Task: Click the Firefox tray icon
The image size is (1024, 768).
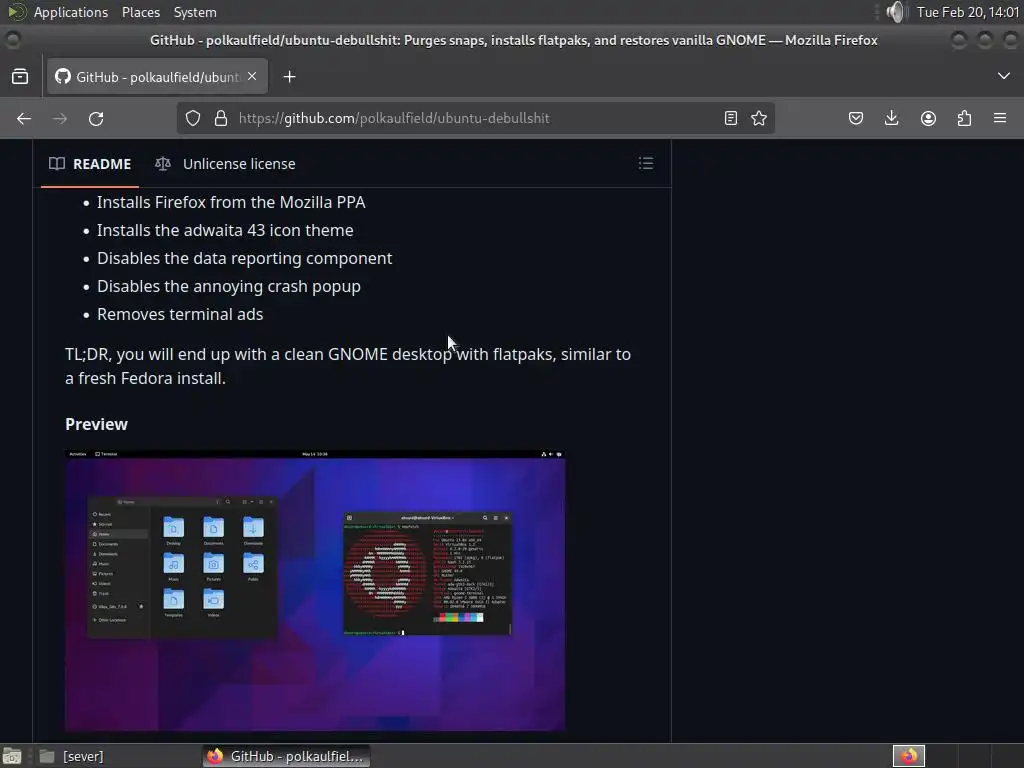Action: tap(908, 756)
